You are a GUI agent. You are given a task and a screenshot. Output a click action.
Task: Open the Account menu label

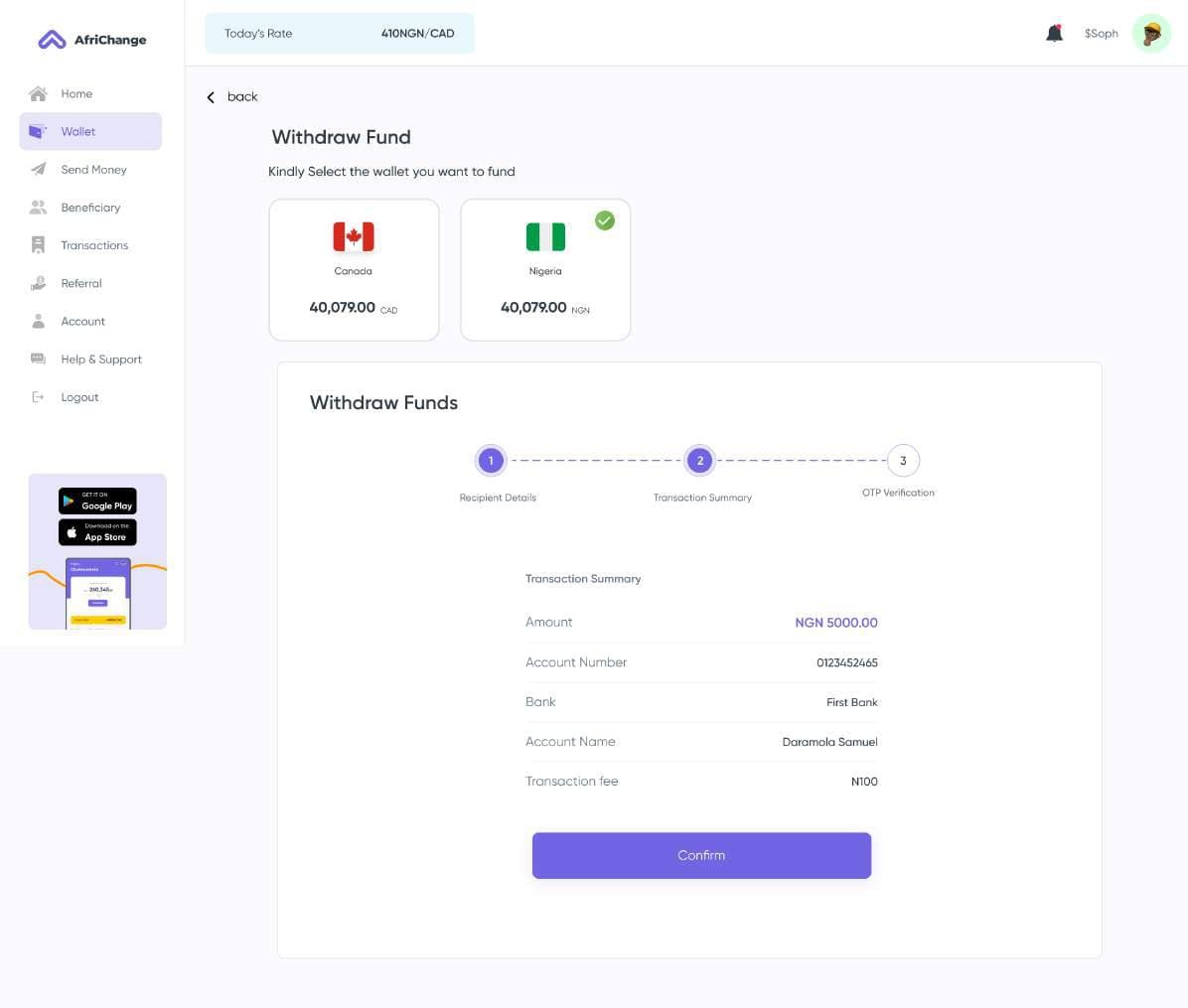82,321
